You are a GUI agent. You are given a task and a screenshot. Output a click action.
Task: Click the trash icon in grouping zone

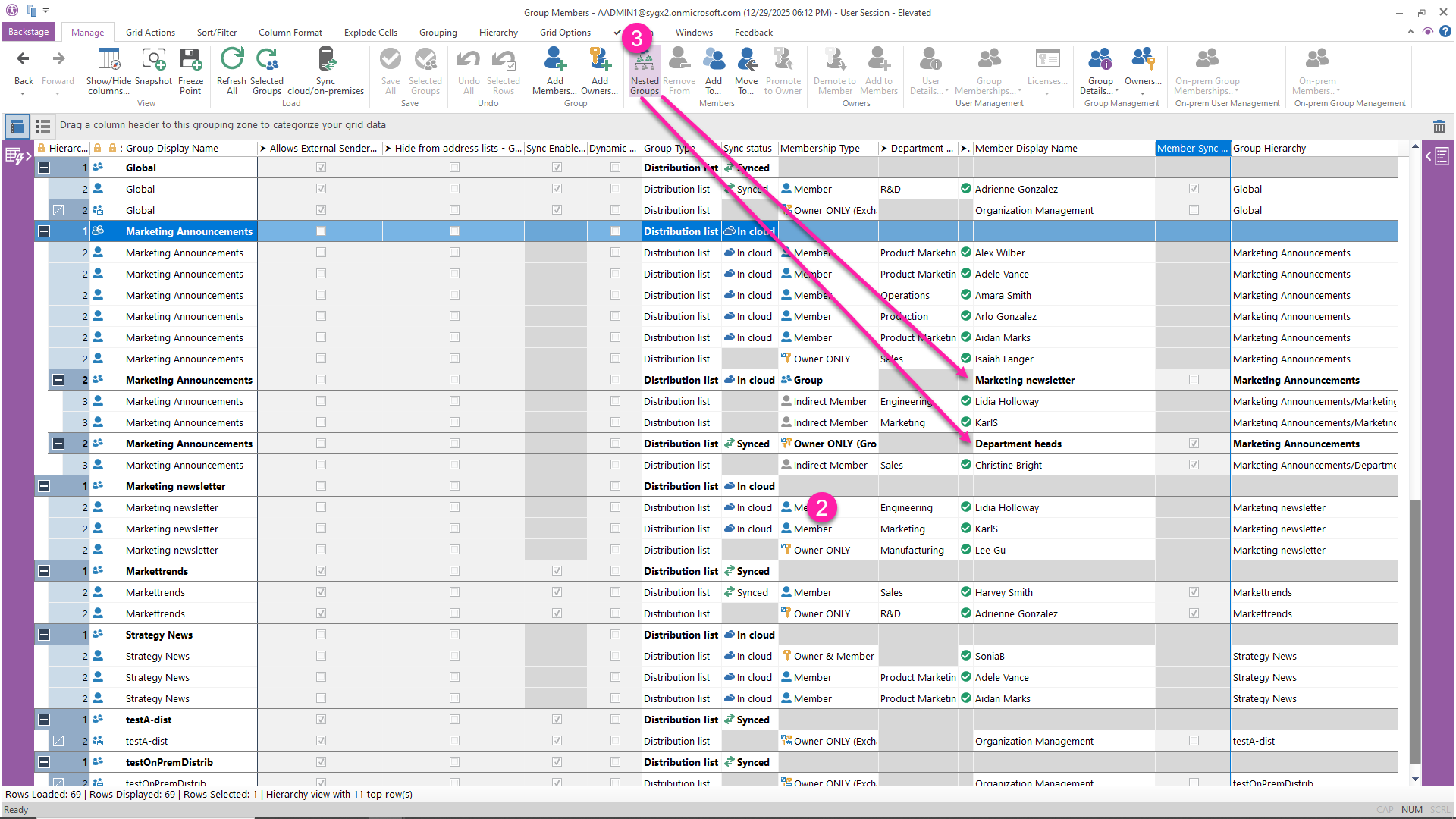pos(1439,127)
